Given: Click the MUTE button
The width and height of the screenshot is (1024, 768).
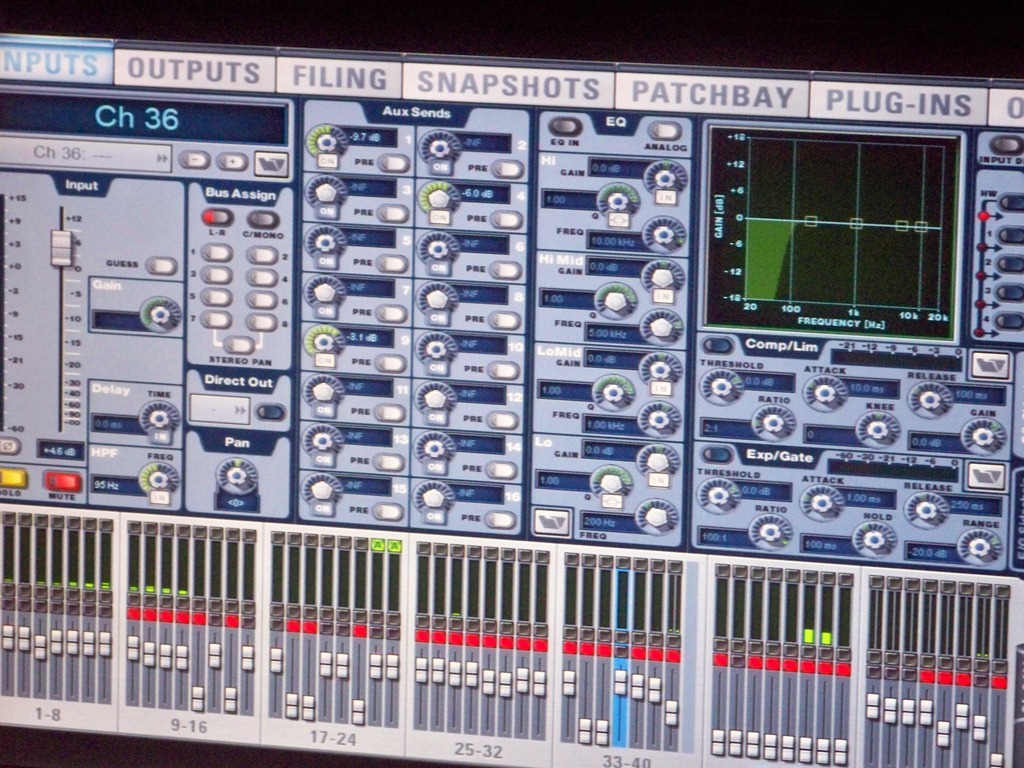Looking at the screenshot, I should pos(63,482).
